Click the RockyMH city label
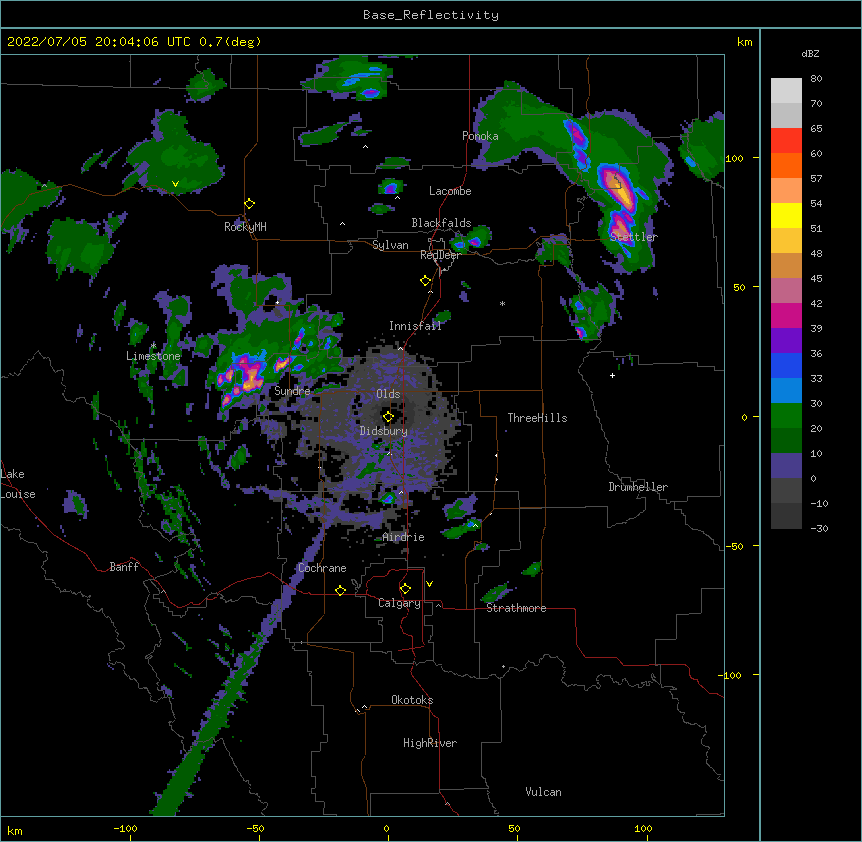862x842 pixels. (x=245, y=227)
